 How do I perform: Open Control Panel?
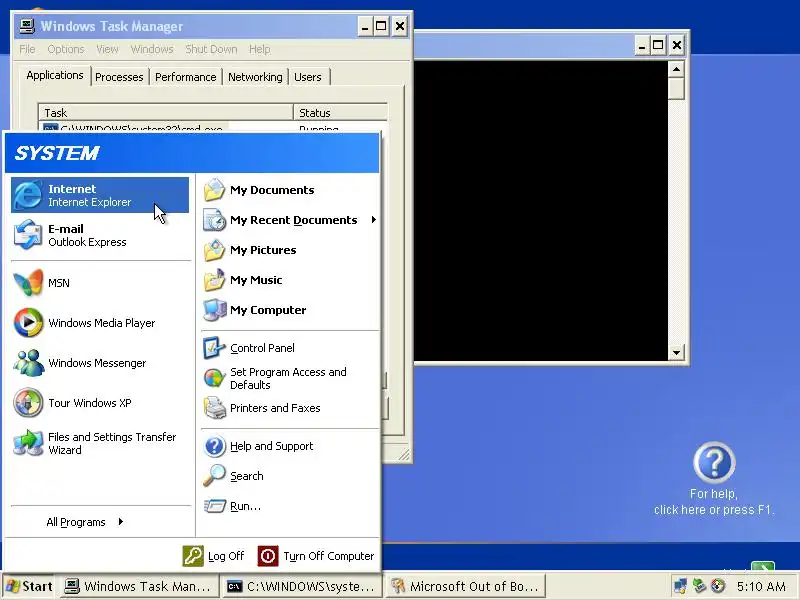pos(290,348)
